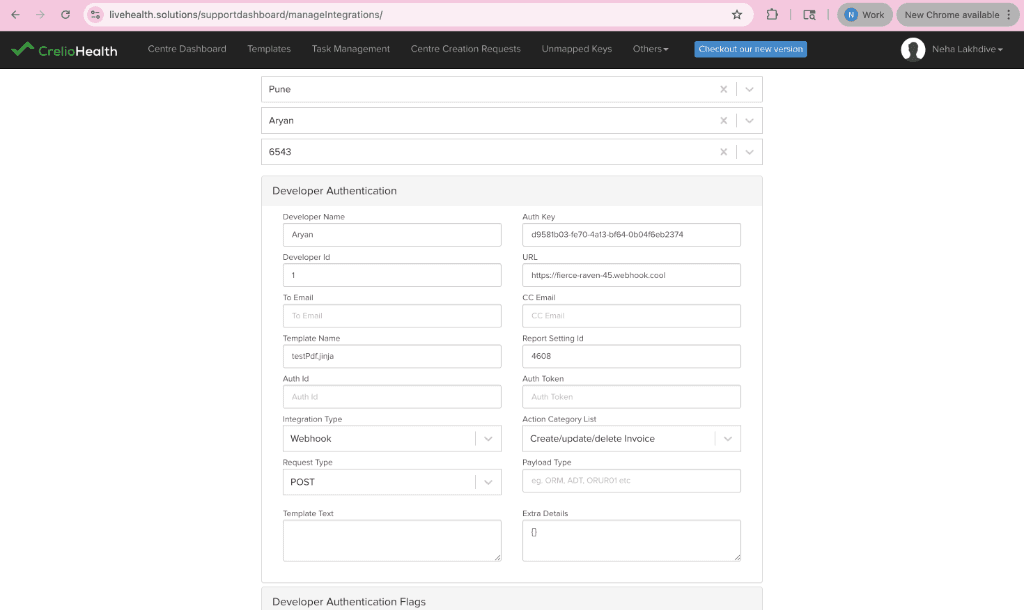Screen dimensions: 1024x610
Task: Click the Developer Name field
Action: [392, 234]
